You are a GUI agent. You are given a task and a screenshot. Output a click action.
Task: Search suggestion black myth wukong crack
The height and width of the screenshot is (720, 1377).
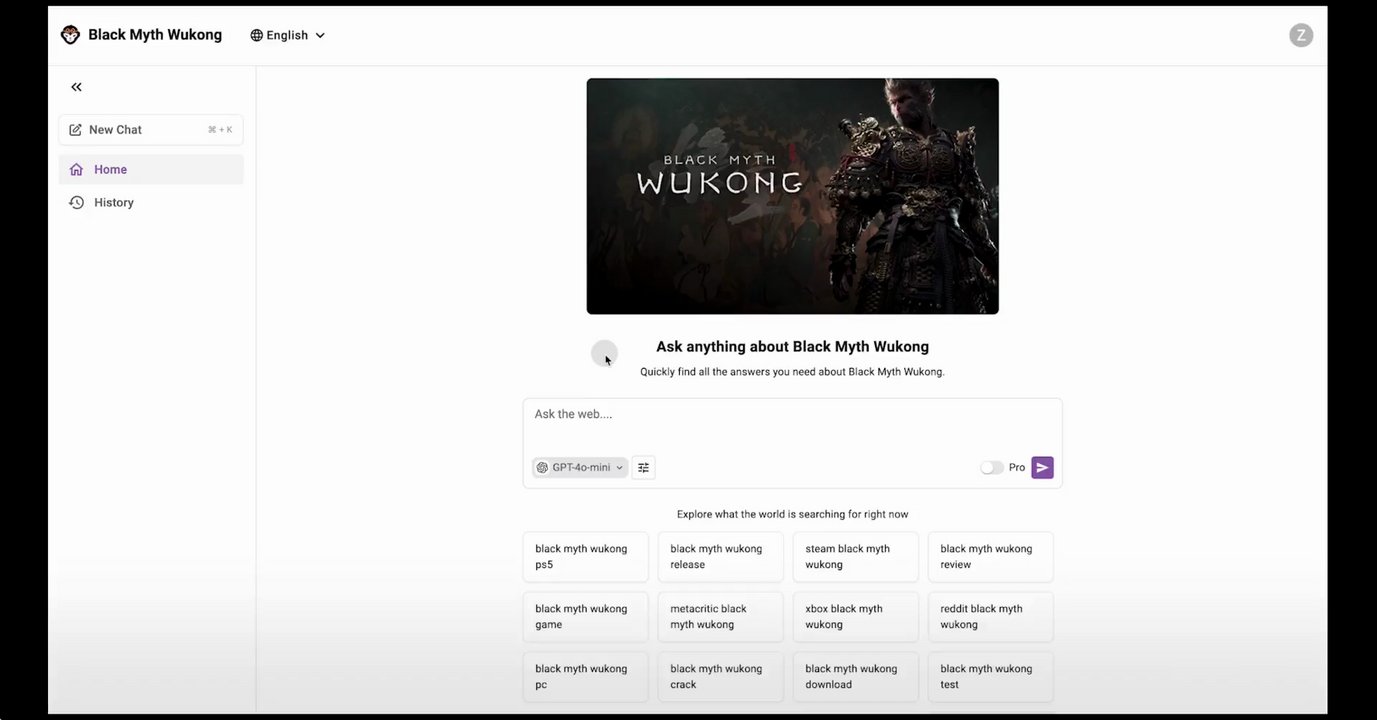click(720, 677)
